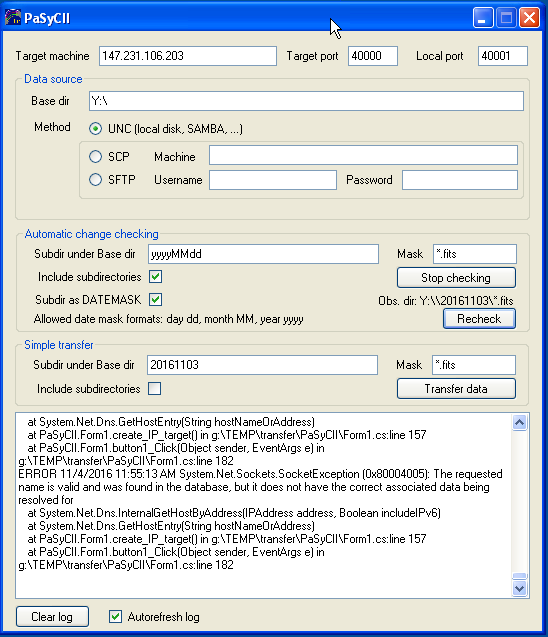Start transfer with Transfer data button
This screenshot has width=548, height=637.
coord(456,389)
